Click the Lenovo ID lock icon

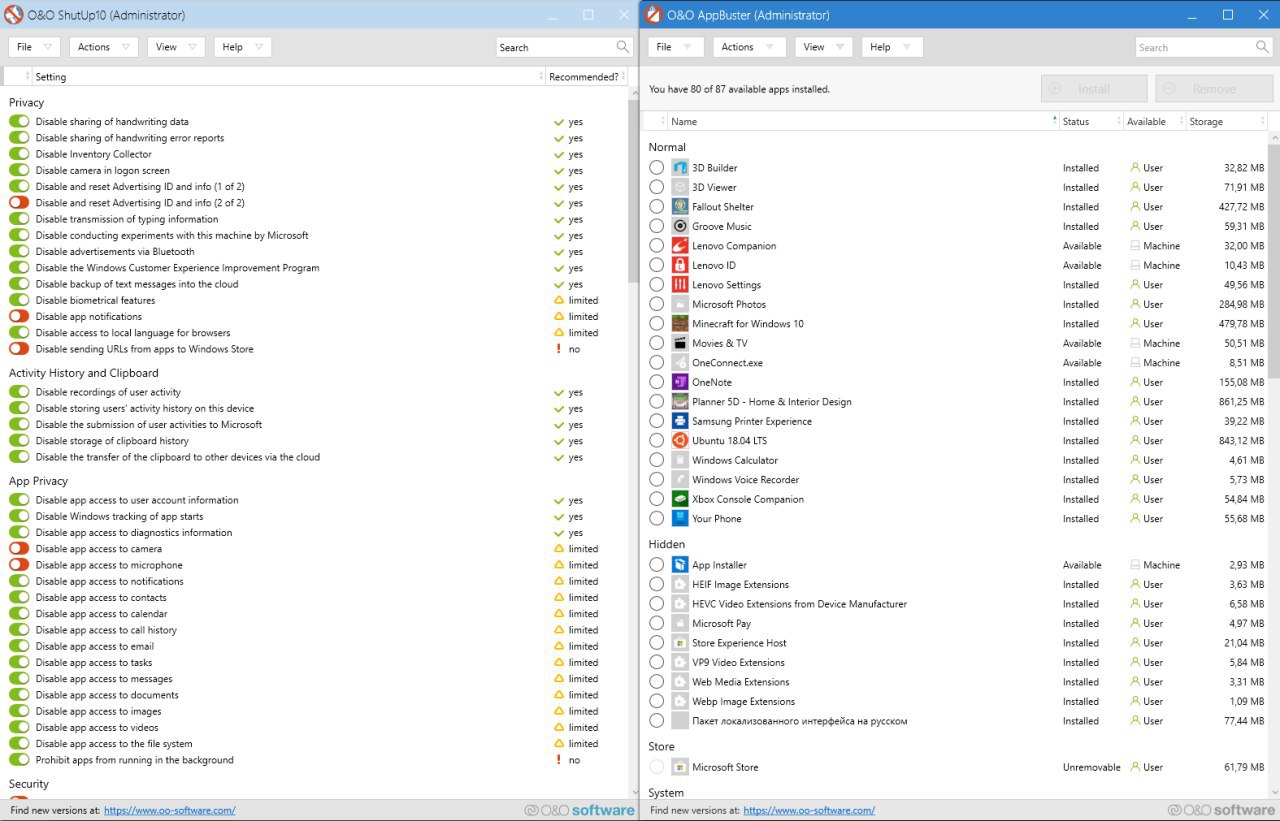point(680,265)
